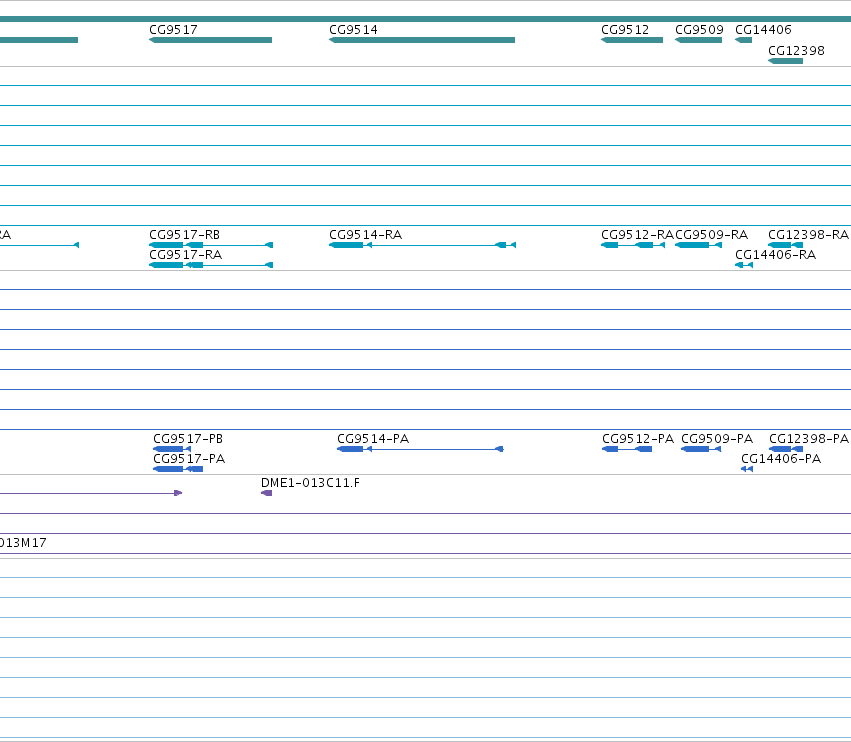Screen dimensions: 851x742
Task: Select the CG9517-PB protein glyph
Action: 172,449
